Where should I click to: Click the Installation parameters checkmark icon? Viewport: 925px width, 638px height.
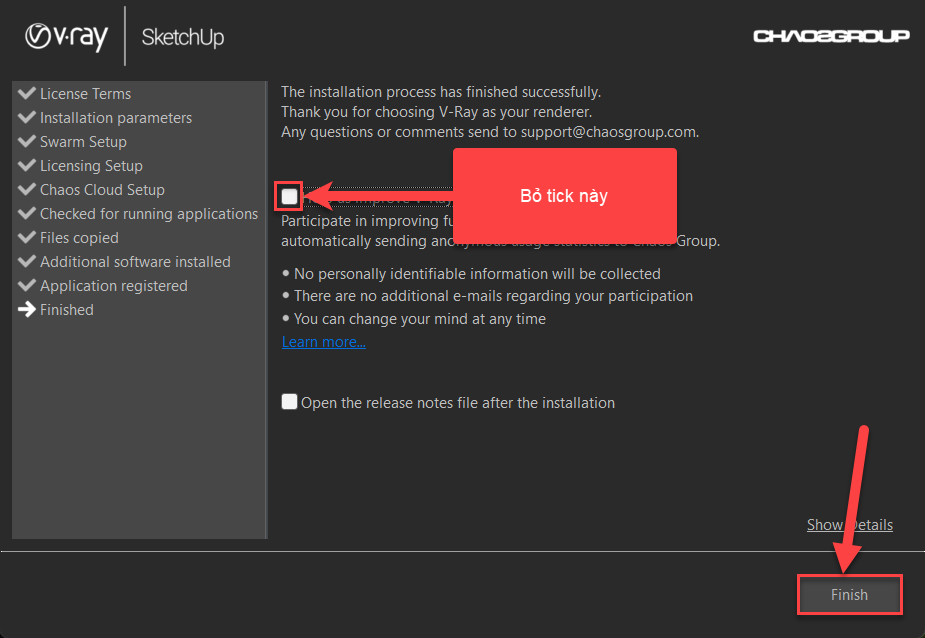[27, 117]
